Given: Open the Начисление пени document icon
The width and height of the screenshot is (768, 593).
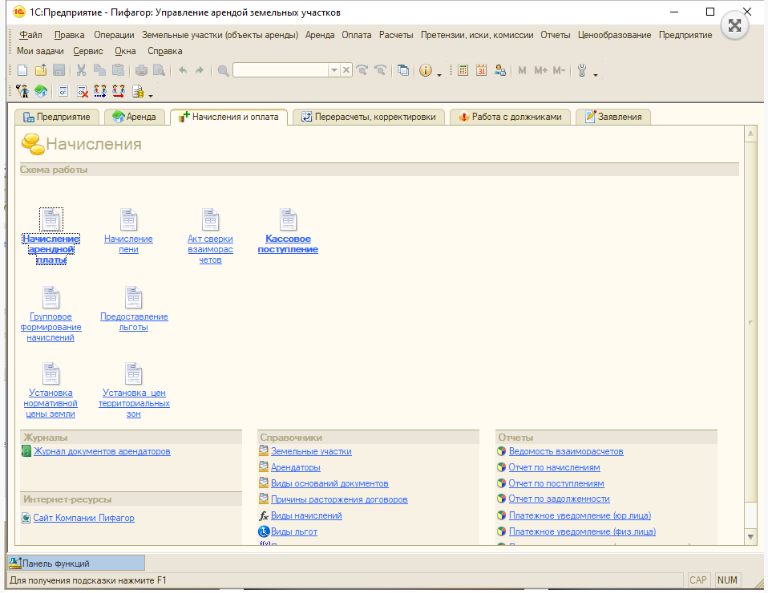Looking at the screenshot, I should tap(128, 220).
